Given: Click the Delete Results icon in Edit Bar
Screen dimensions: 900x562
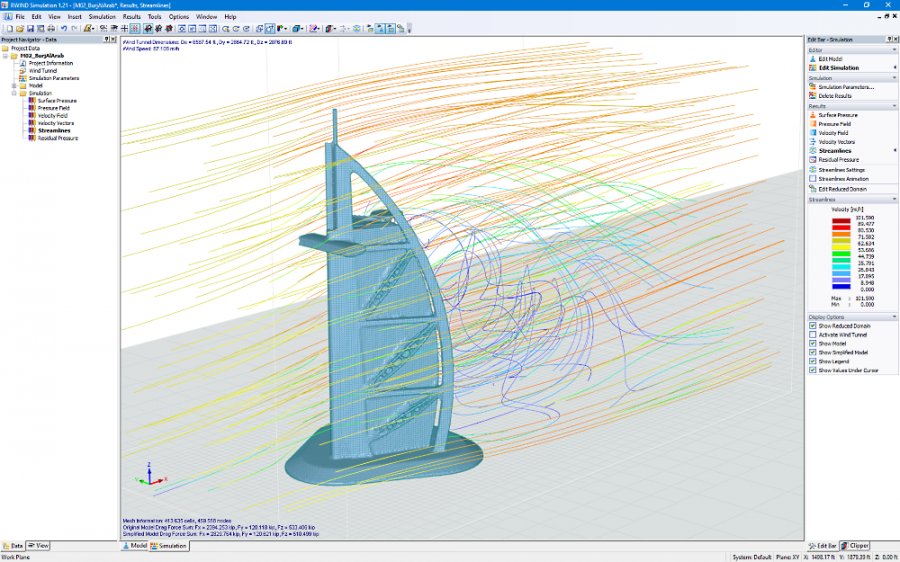Looking at the screenshot, I should 813,96.
